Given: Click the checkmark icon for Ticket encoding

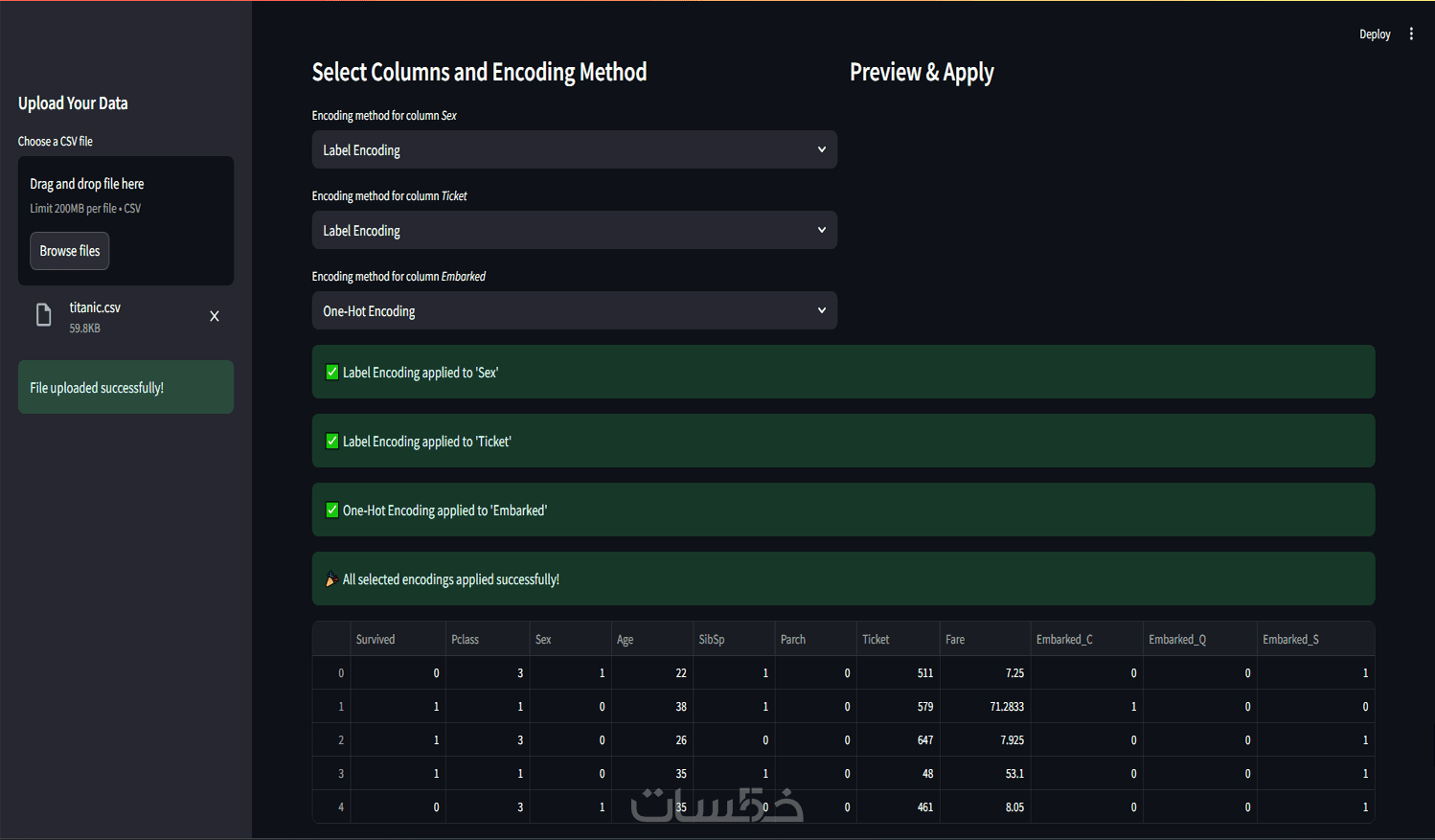Looking at the screenshot, I should [x=332, y=442].
